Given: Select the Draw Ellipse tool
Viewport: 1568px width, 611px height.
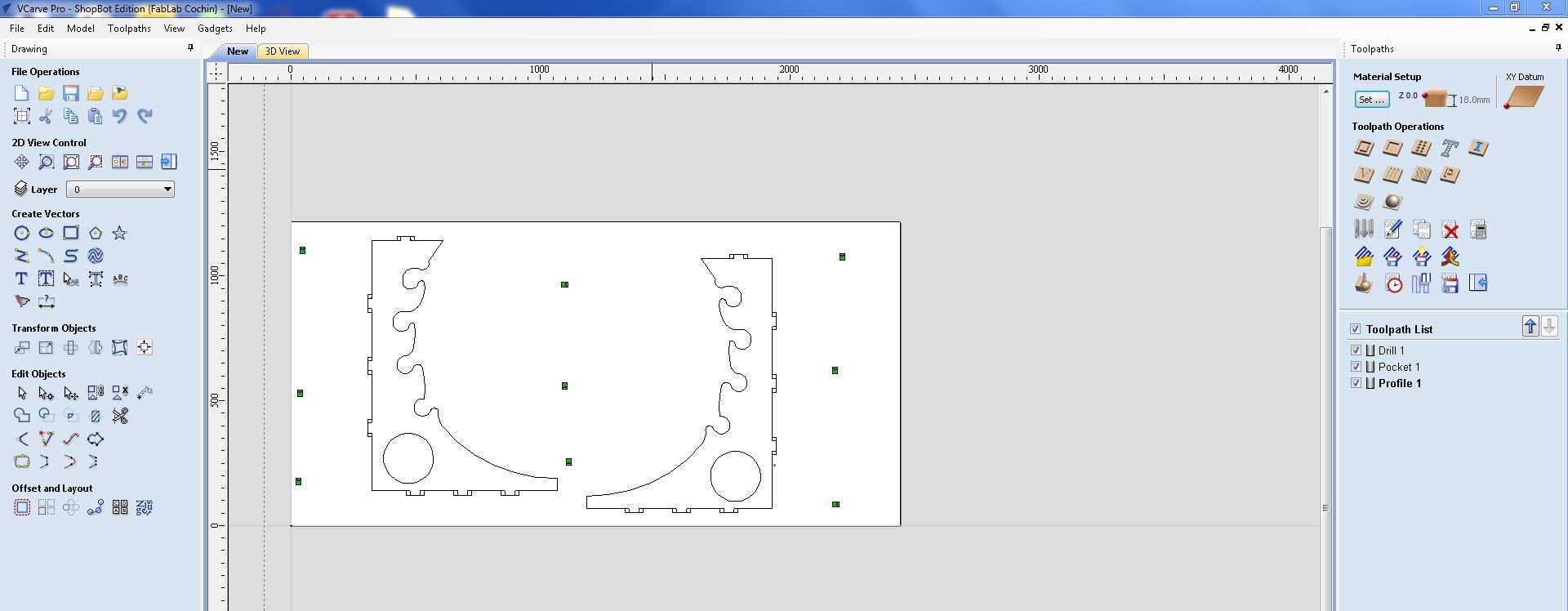Looking at the screenshot, I should point(47,234).
